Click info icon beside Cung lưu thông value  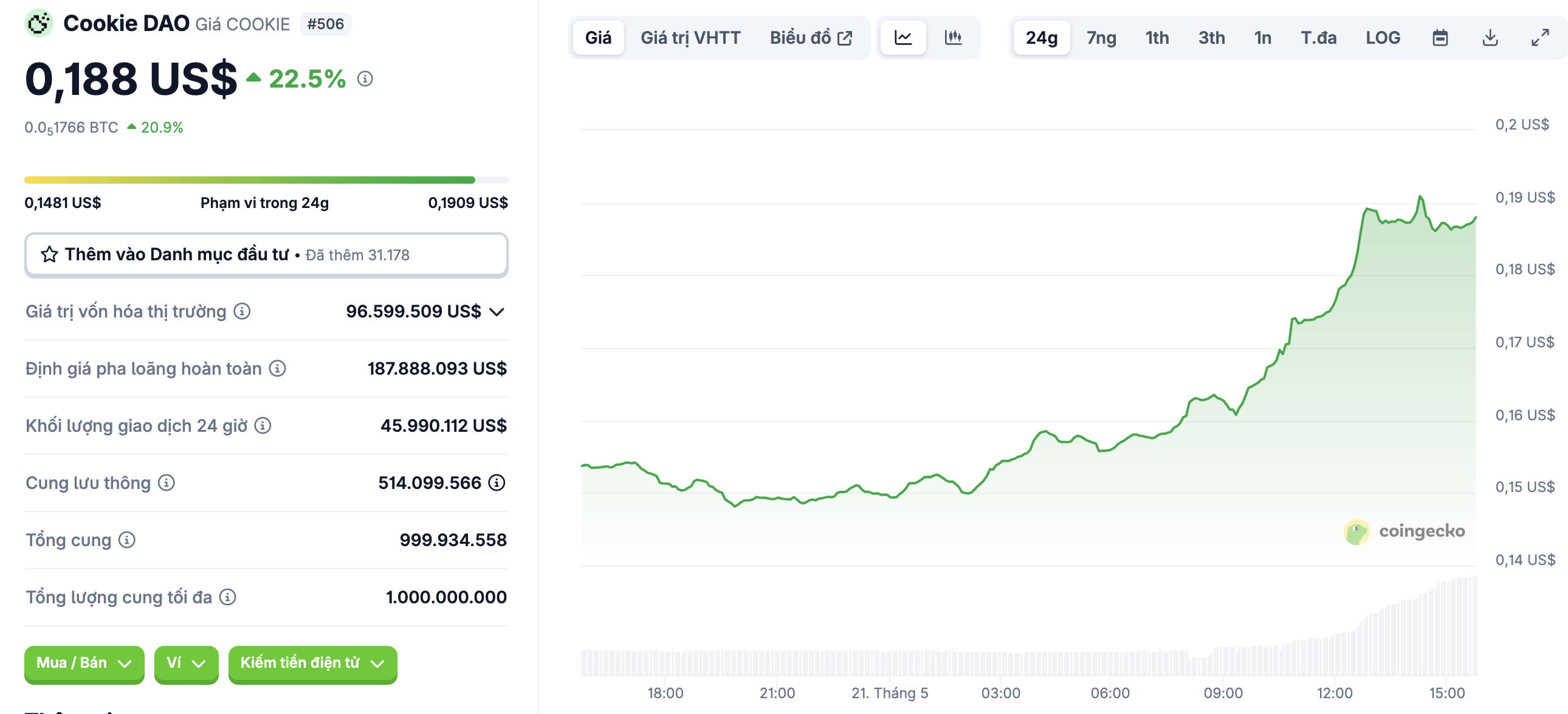497,482
